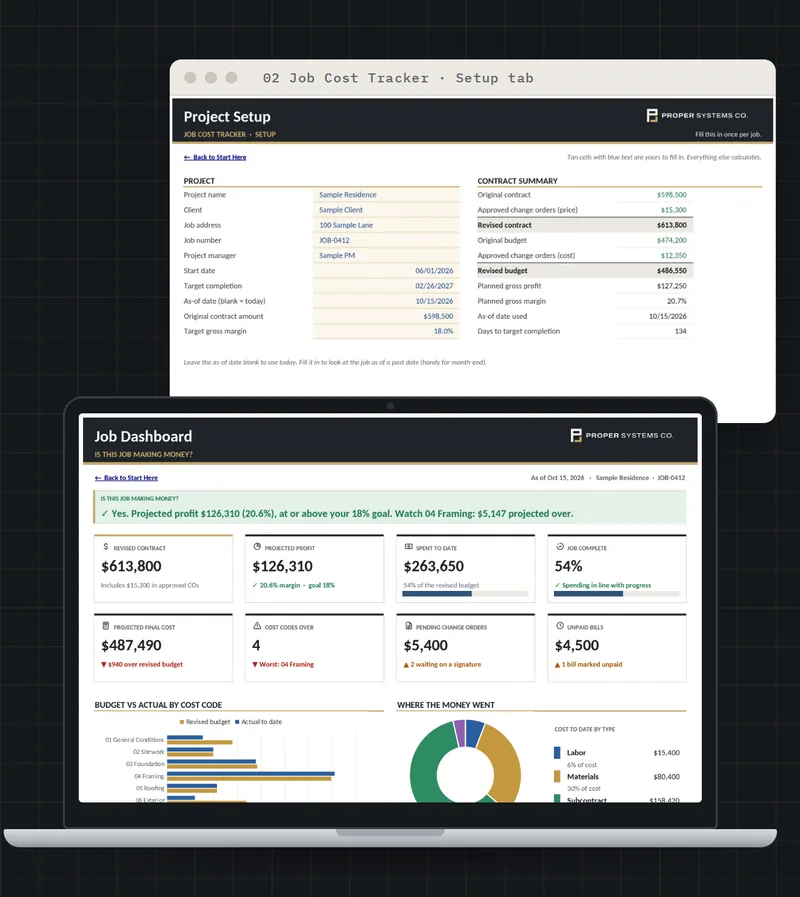This screenshot has width=800, height=897.
Task: Click the Planned gross margin value 20.7%
Action: pos(676,301)
